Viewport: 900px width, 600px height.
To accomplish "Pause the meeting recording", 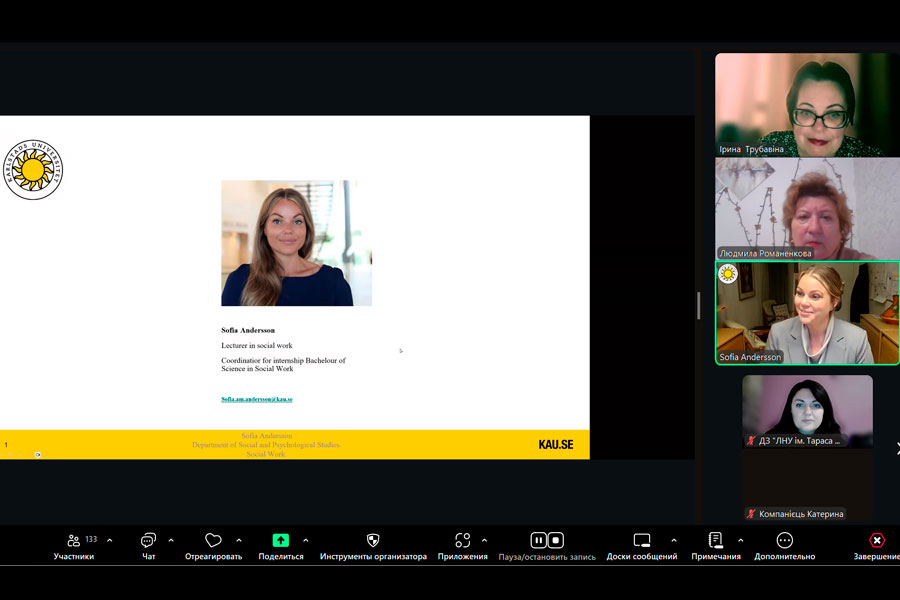I will [x=538, y=540].
